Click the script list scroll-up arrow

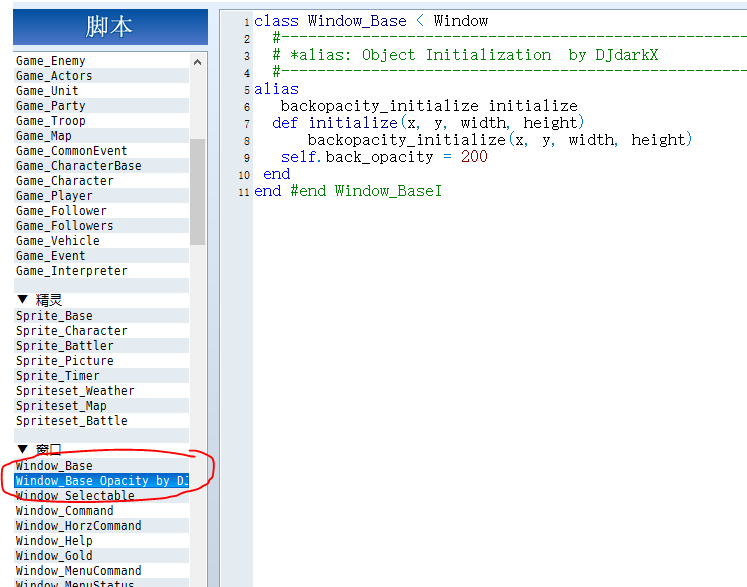(x=197, y=62)
